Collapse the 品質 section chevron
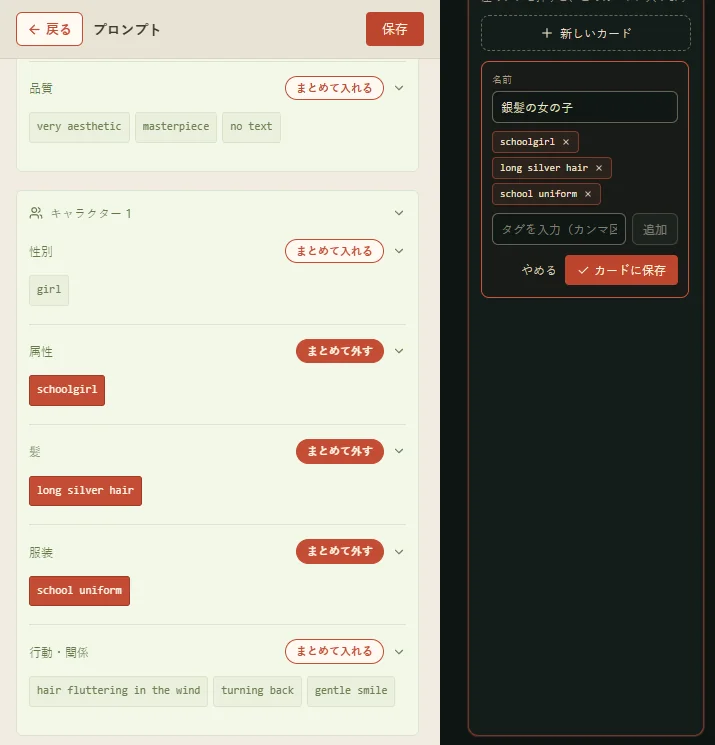This screenshot has width=715, height=745. tap(399, 88)
